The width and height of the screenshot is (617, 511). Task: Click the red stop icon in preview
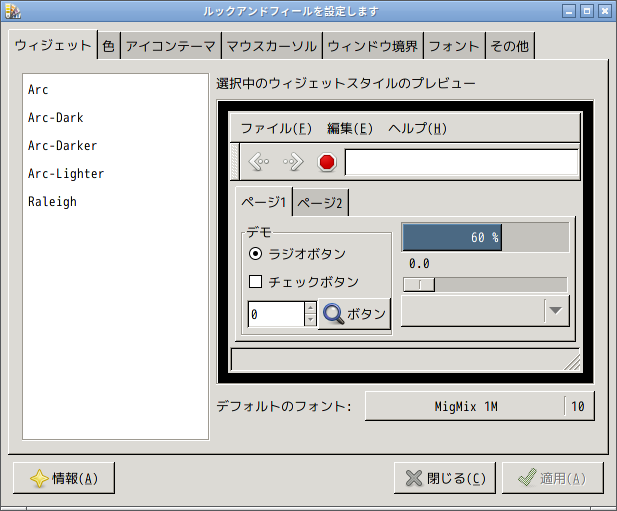point(327,162)
